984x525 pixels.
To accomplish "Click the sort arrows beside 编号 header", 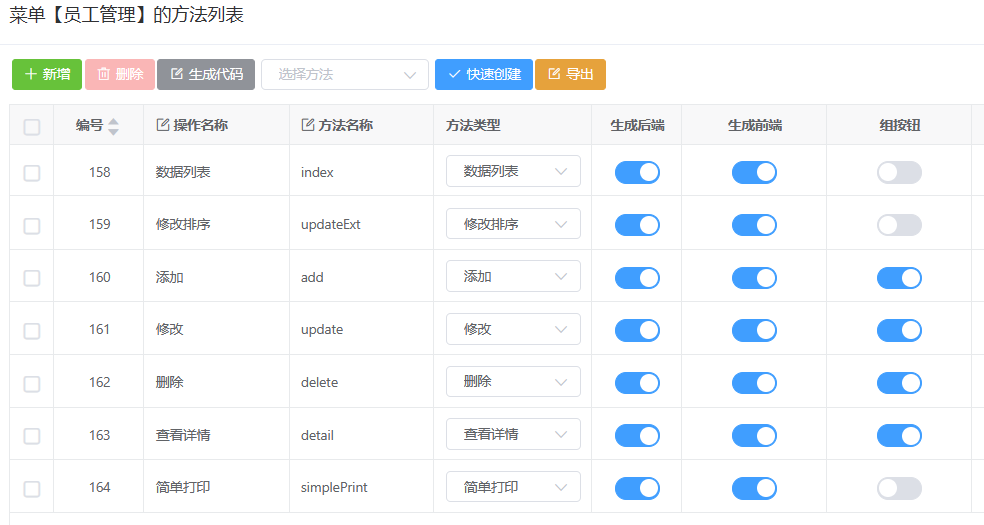I will (113, 126).
